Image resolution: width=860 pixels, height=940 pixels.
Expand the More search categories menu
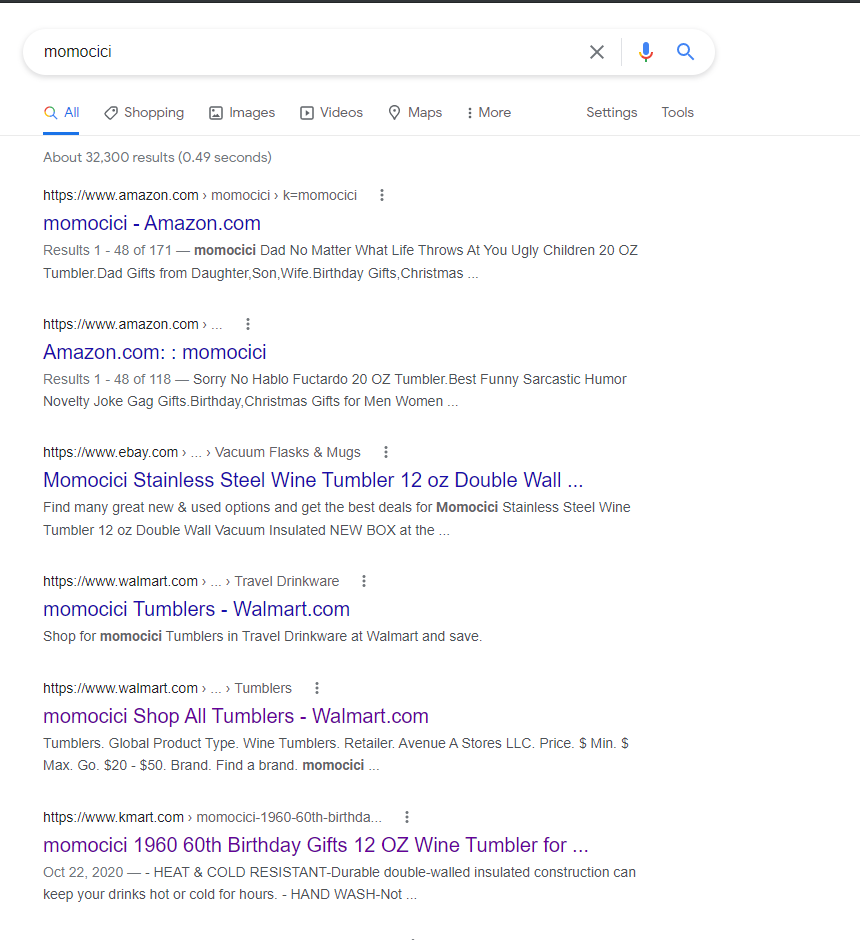point(488,113)
